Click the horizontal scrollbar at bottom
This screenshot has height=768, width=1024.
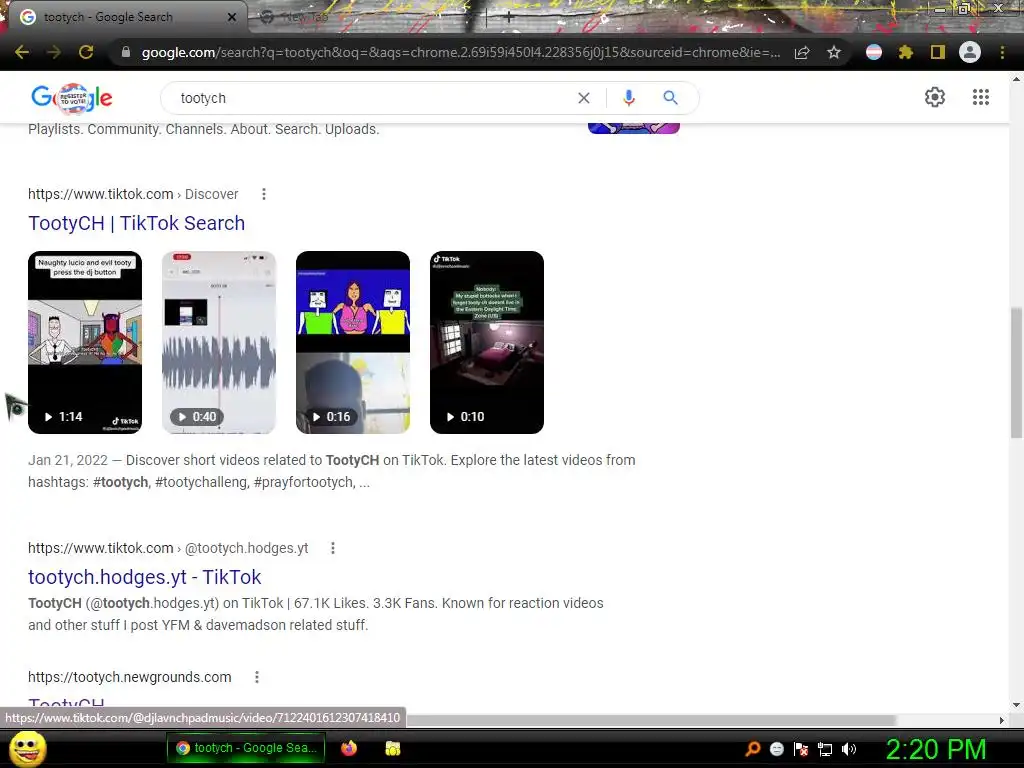[650, 720]
